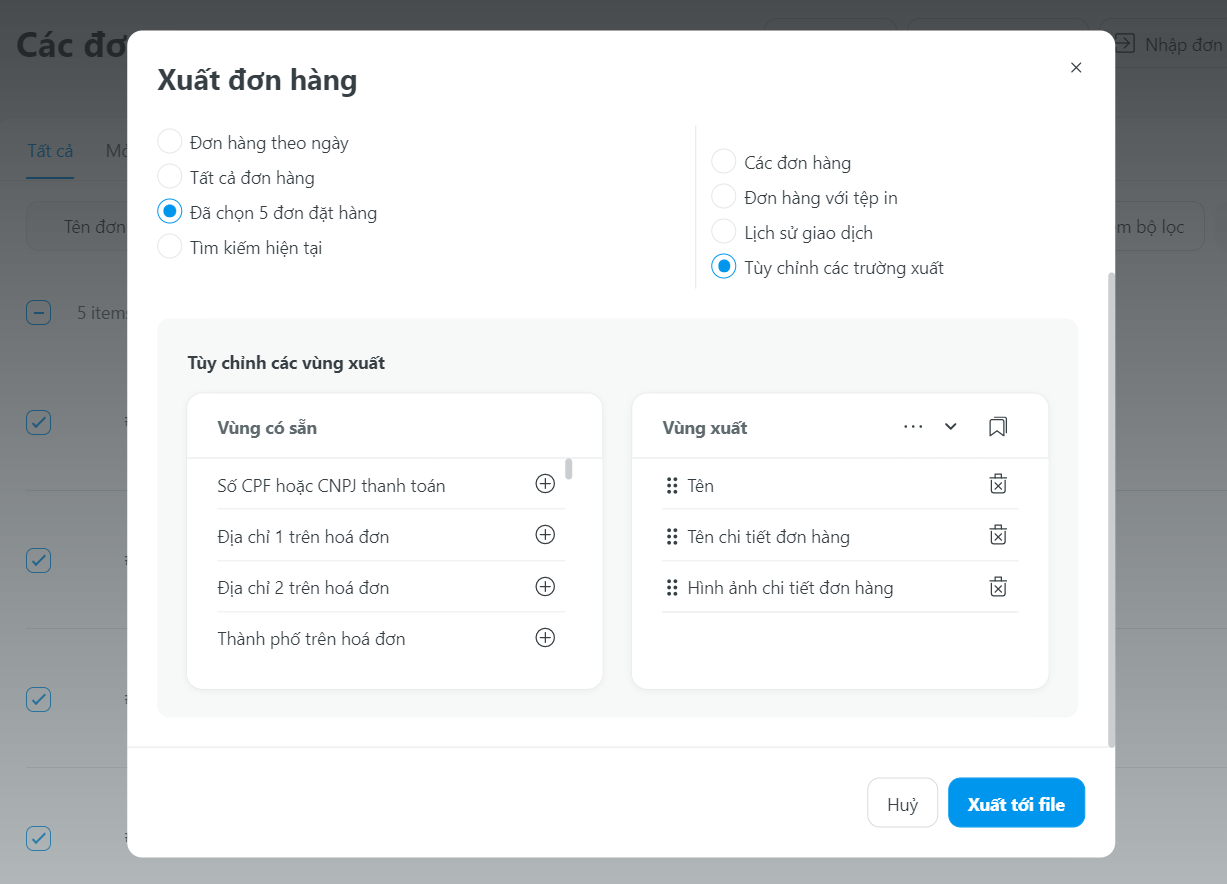Screen dimensions: 1227x884
Task: Select Tìm kiếm hiện tại option
Action: pos(170,247)
